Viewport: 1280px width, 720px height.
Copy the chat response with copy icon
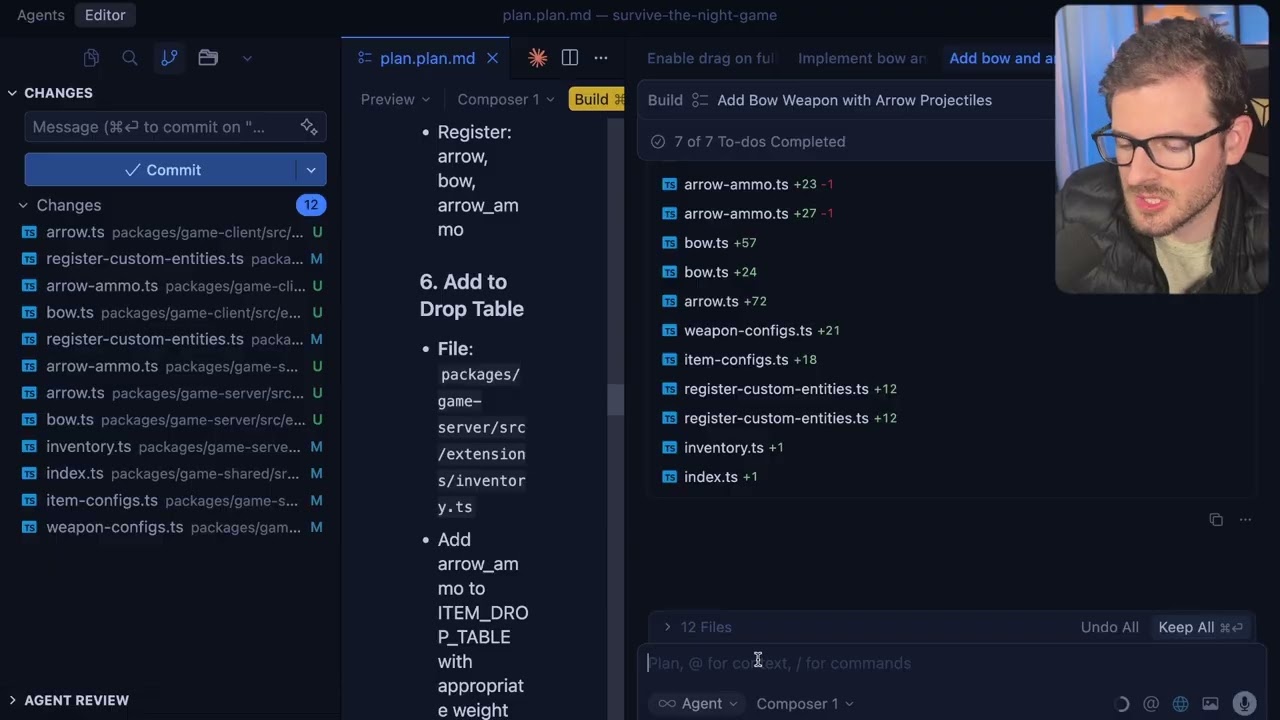(1216, 520)
